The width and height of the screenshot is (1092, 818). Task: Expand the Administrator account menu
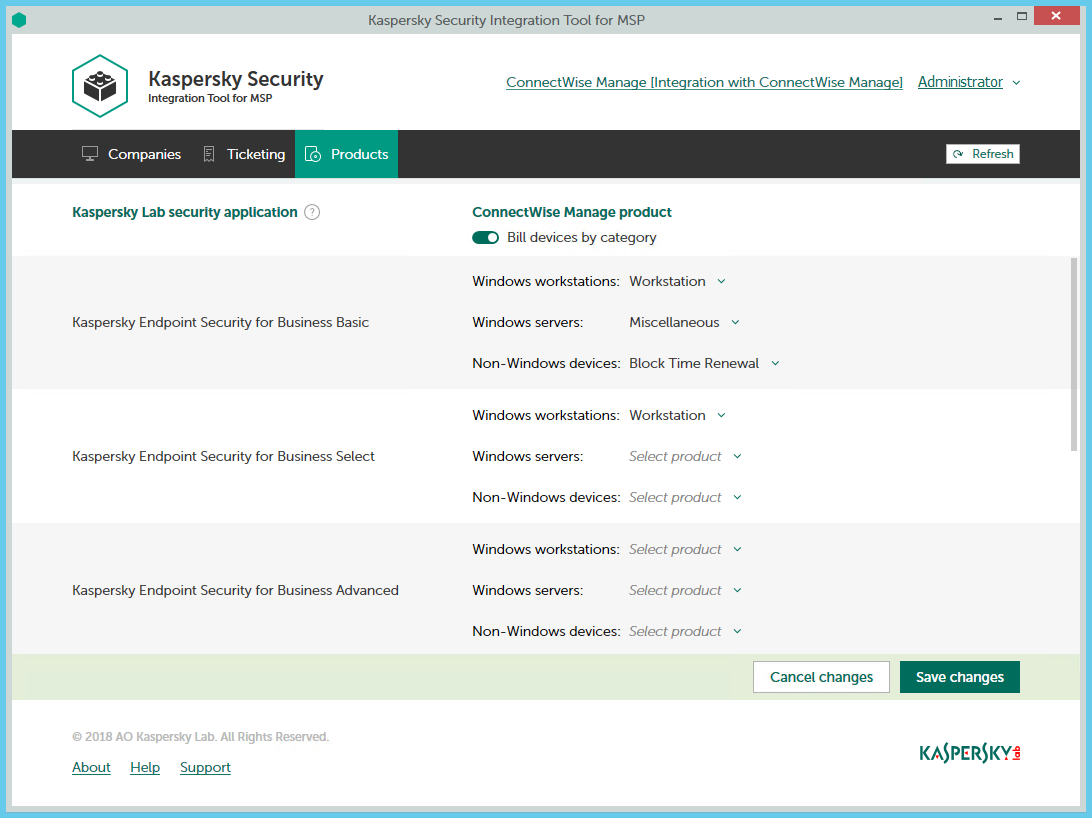tap(969, 83)
